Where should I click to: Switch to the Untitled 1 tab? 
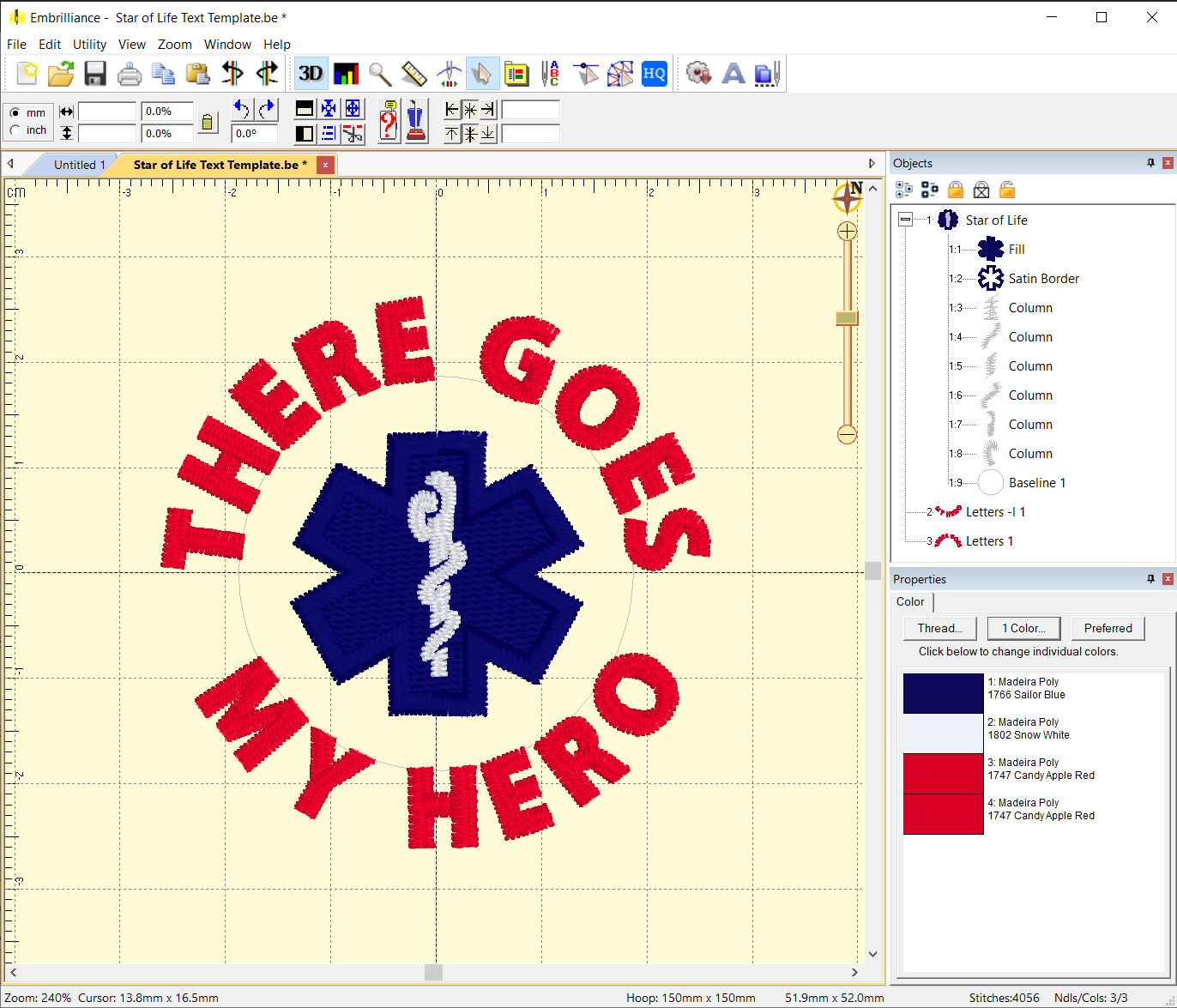coord(79,165)
